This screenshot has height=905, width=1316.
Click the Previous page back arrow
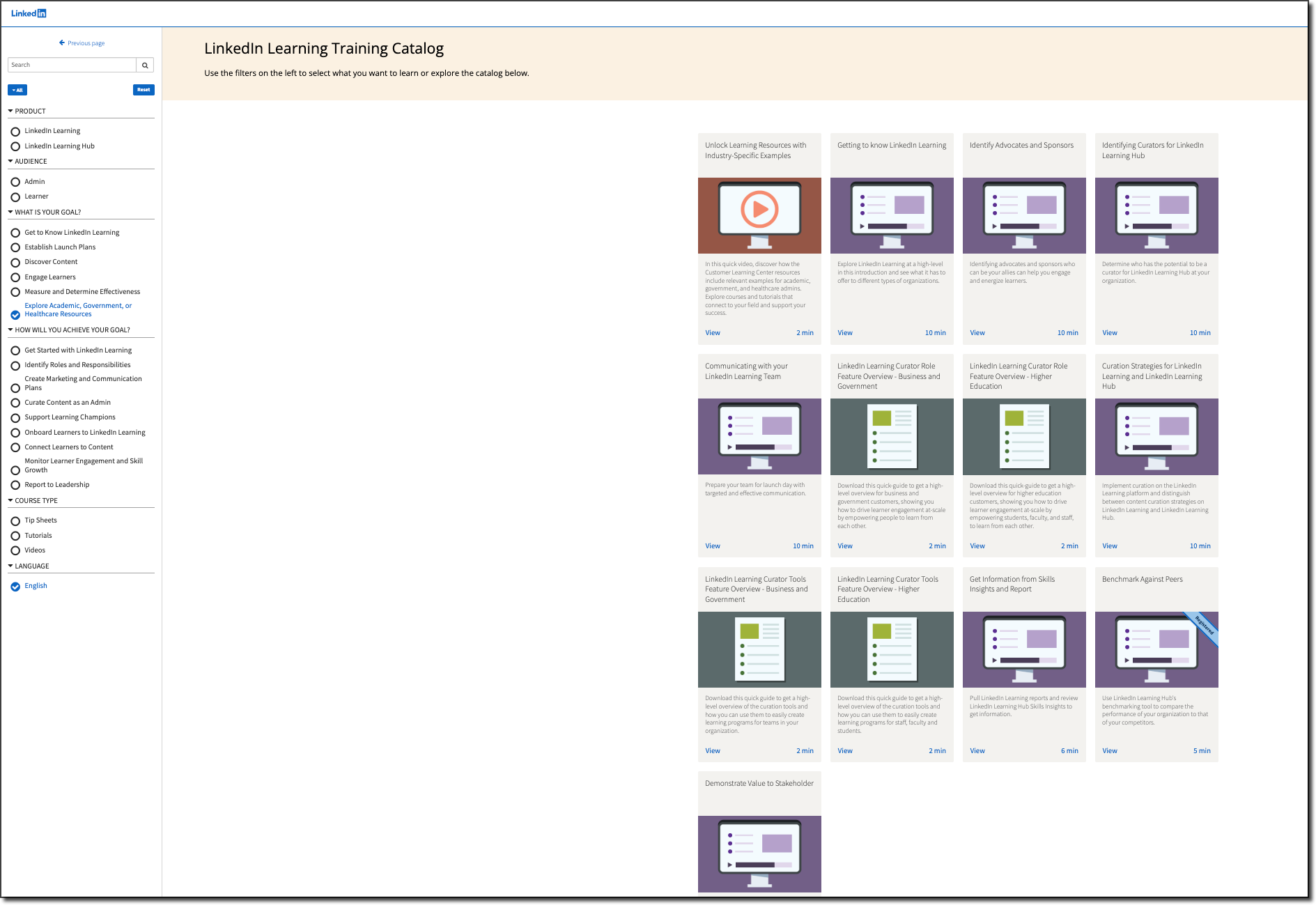click(62, 42)
